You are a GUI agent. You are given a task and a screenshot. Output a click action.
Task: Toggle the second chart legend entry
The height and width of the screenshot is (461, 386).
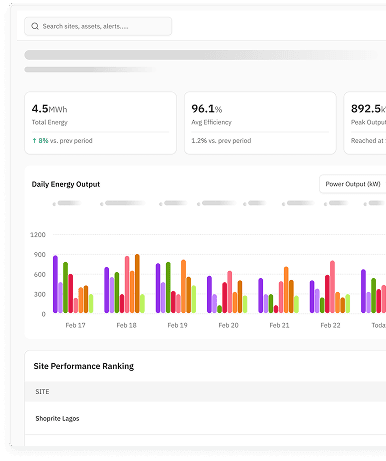coord(123,203)
